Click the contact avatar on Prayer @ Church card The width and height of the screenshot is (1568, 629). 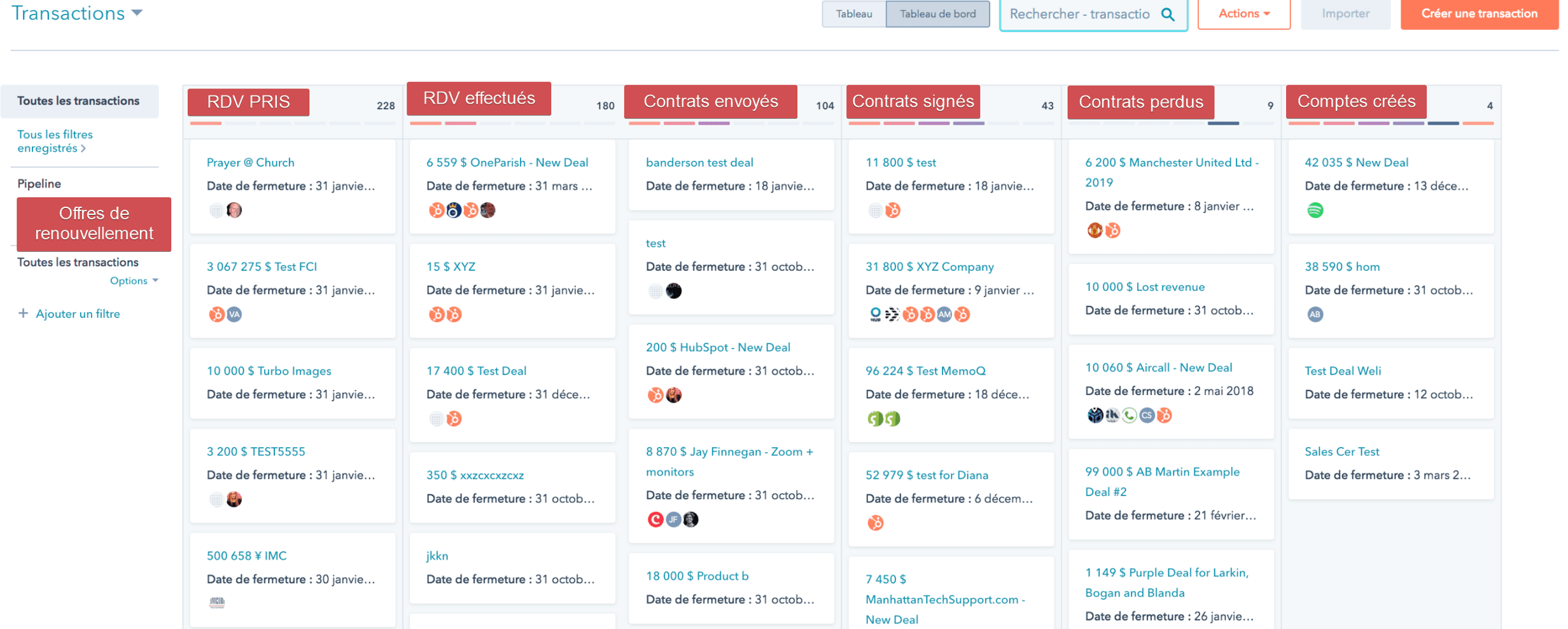pos(234,210)
